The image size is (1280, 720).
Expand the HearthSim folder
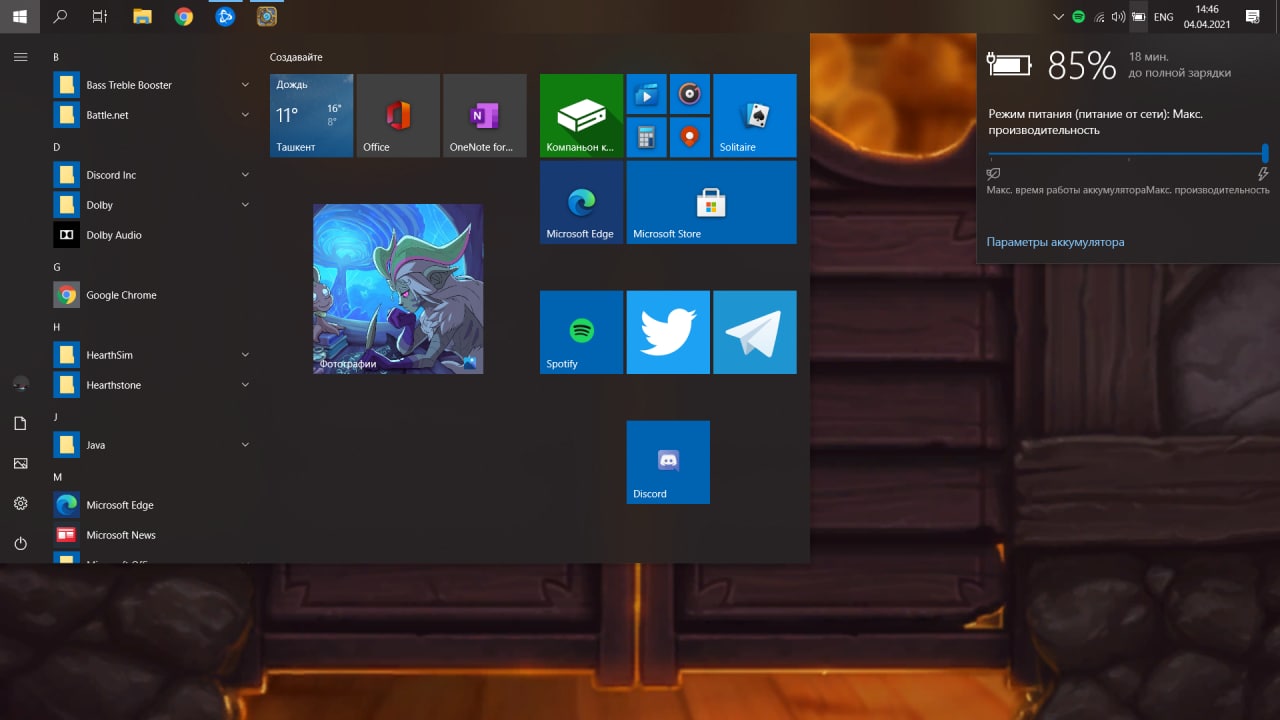(153, 355)
